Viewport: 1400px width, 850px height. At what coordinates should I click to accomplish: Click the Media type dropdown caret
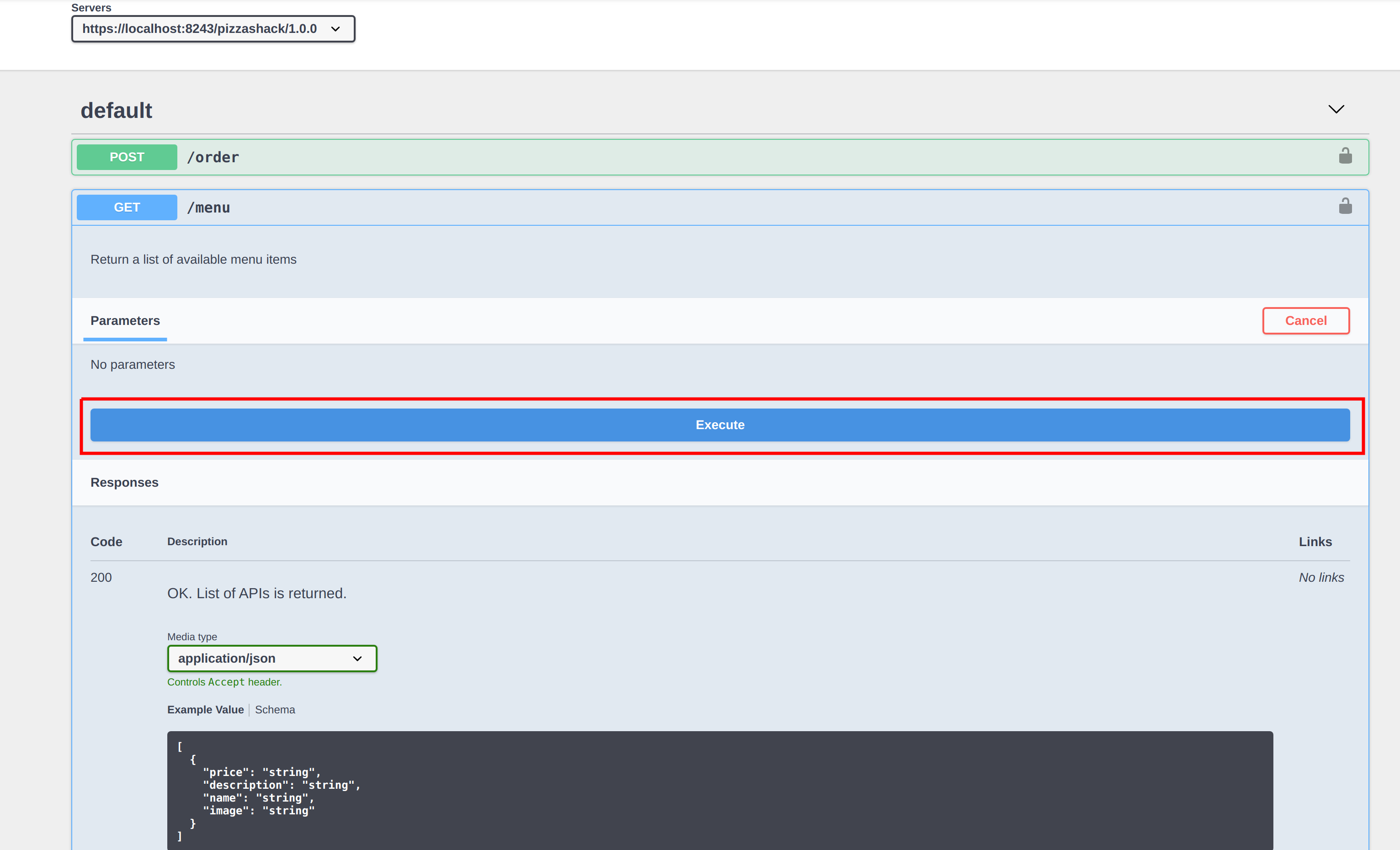[357, 659]
